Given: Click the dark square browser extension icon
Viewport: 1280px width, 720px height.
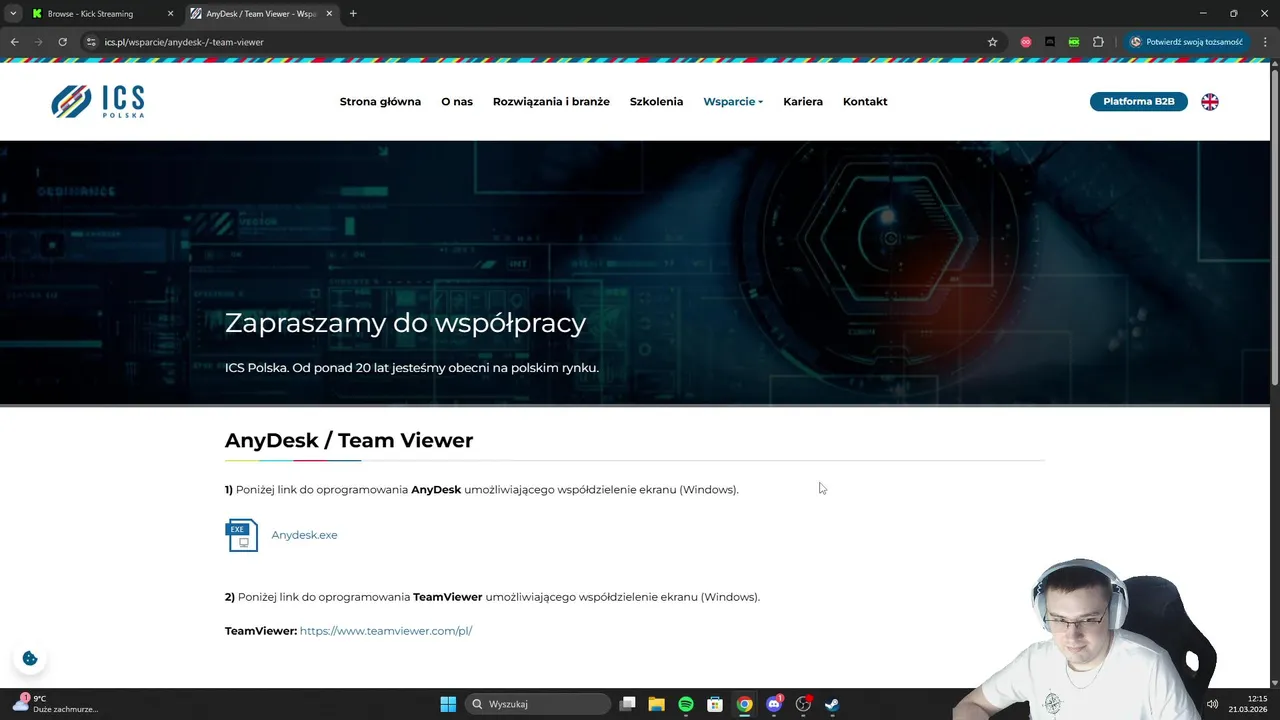Looking at the screenshot, I should click(x=1049, y=42).
